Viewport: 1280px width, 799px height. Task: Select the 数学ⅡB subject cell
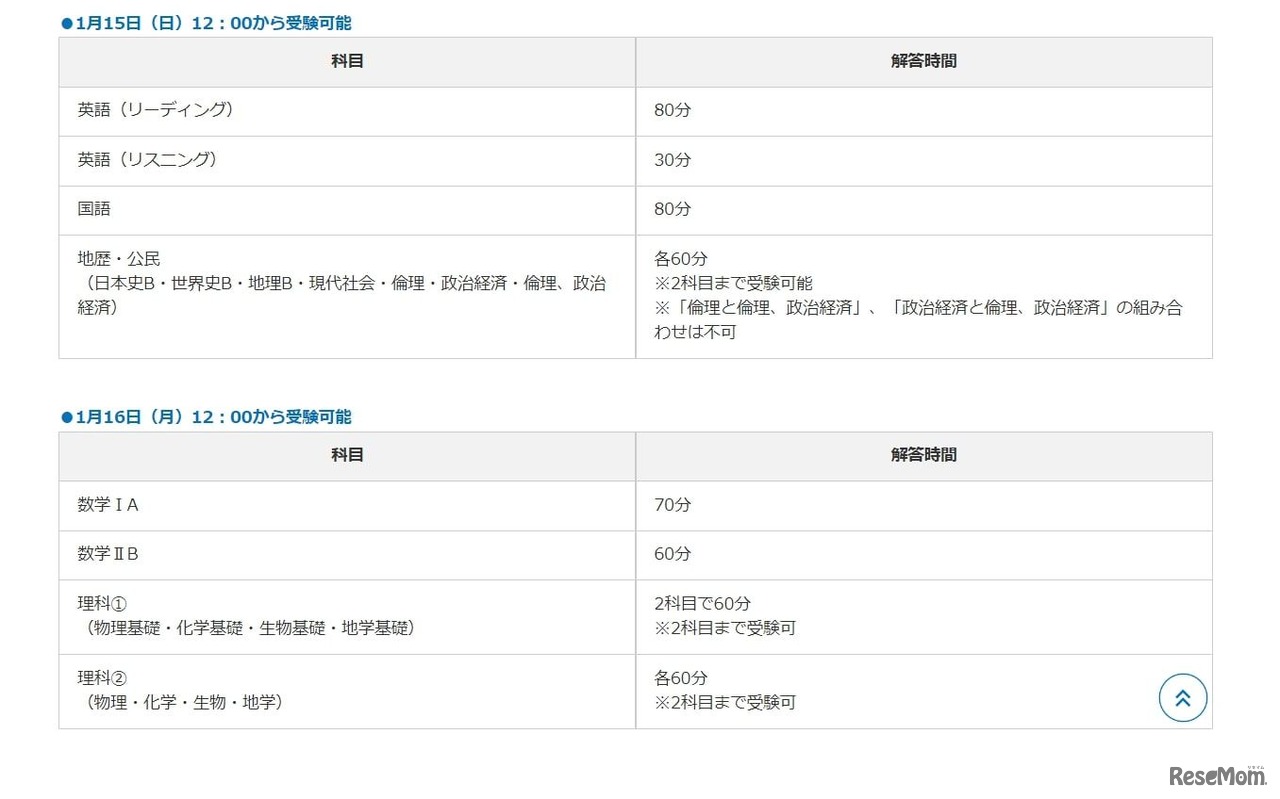coord(108,554)
